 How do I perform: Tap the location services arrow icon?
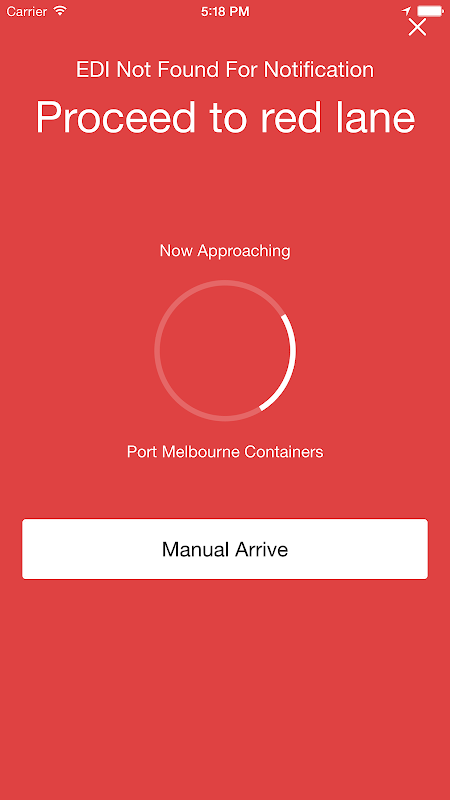pos(406,11)
